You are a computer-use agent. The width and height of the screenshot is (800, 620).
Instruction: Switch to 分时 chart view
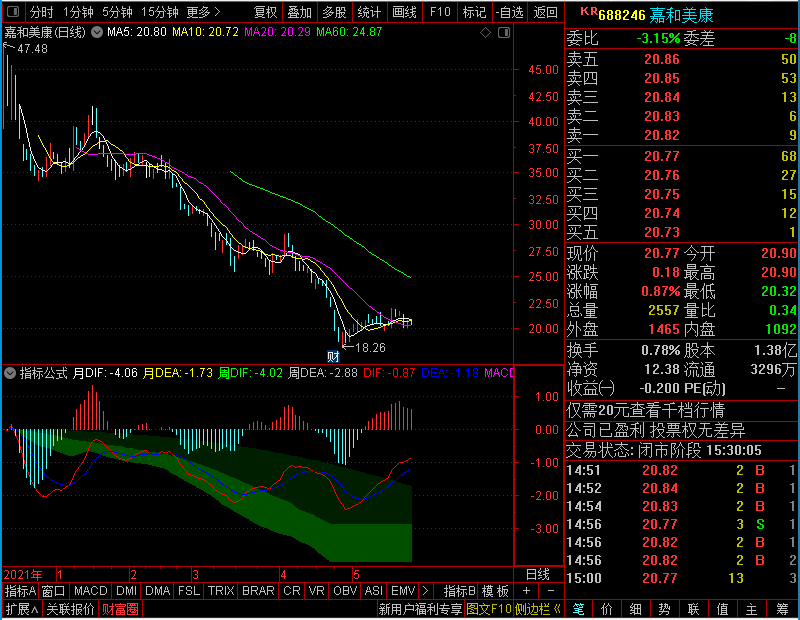tap(41, 12)
